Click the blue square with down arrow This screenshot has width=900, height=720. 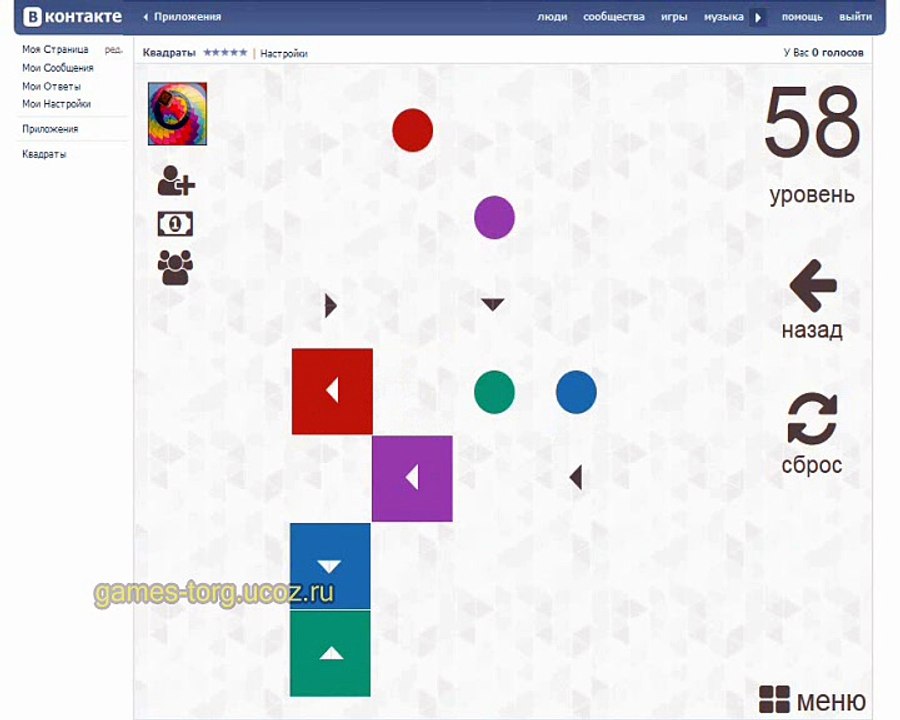pyautogui.click(x=330, y=566)
